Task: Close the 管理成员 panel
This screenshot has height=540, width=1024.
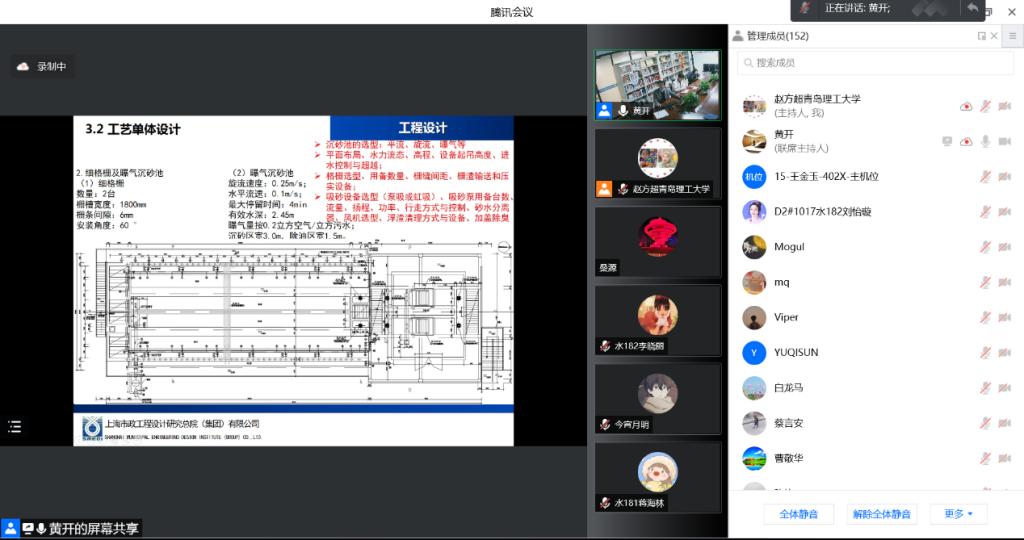Action: point(994,36)
